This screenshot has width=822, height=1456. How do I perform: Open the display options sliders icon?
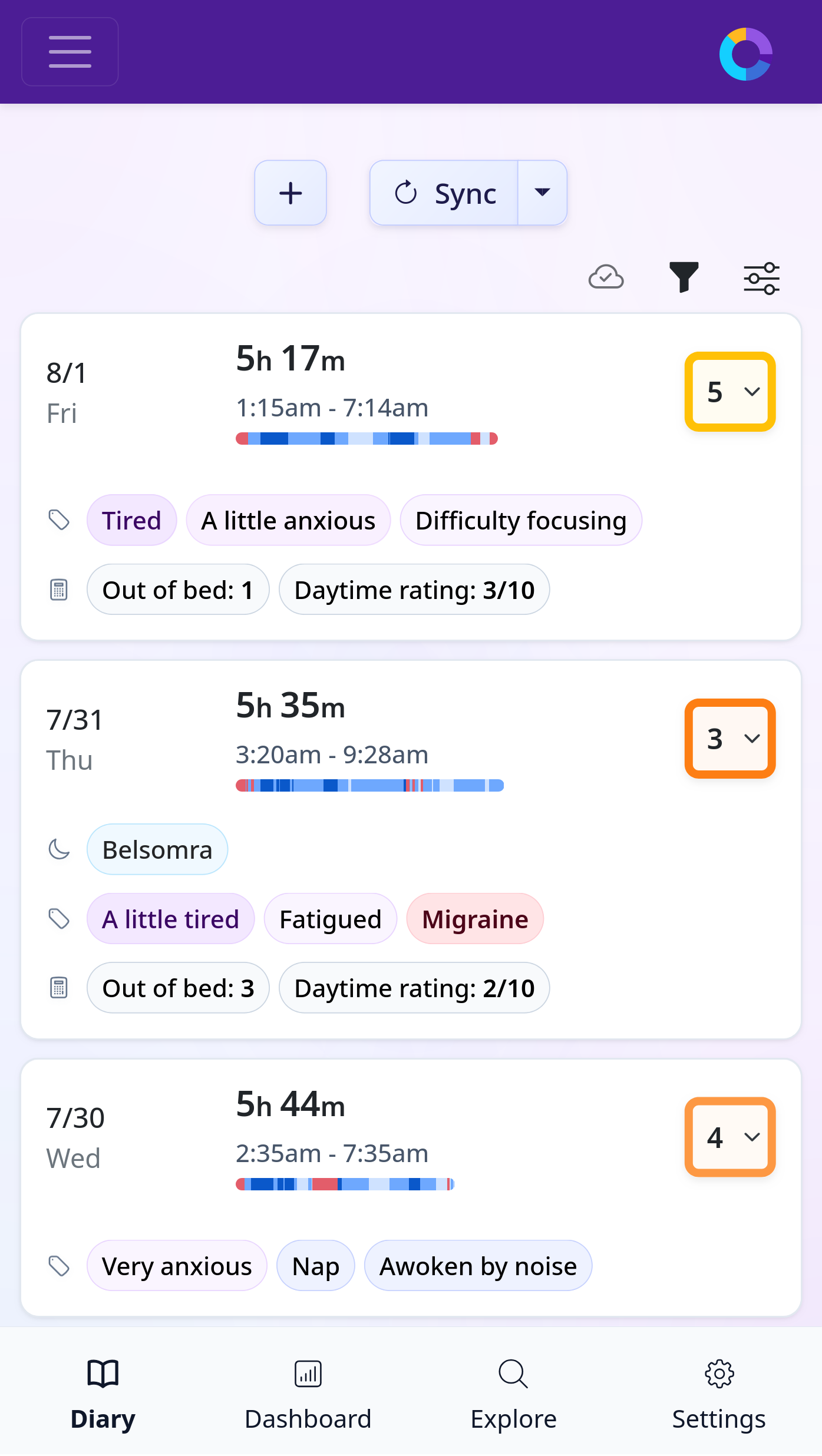click(761, 277)
